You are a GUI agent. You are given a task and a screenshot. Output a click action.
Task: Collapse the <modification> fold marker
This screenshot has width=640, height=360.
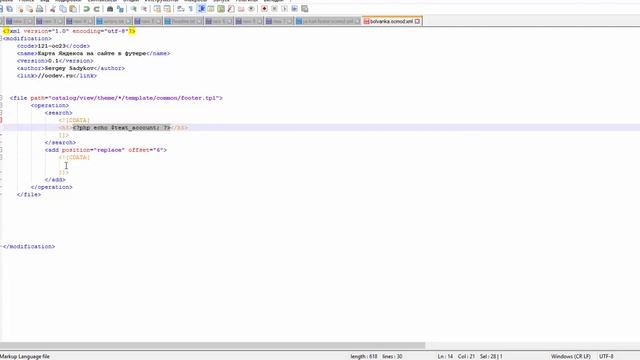click(1, 38)
